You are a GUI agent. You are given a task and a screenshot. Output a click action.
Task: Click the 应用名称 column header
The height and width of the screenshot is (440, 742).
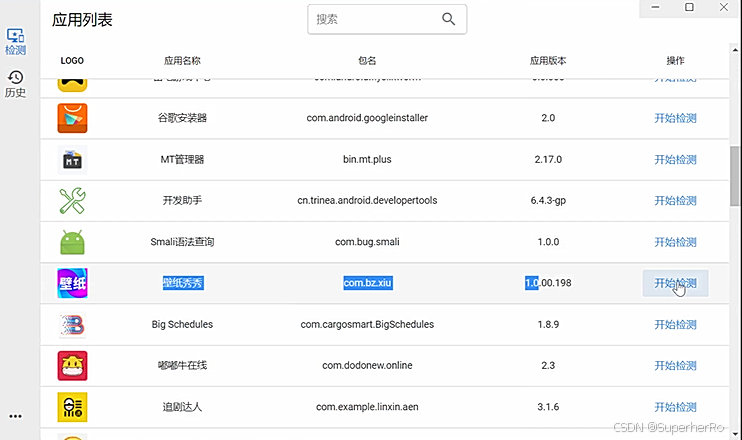182,61
